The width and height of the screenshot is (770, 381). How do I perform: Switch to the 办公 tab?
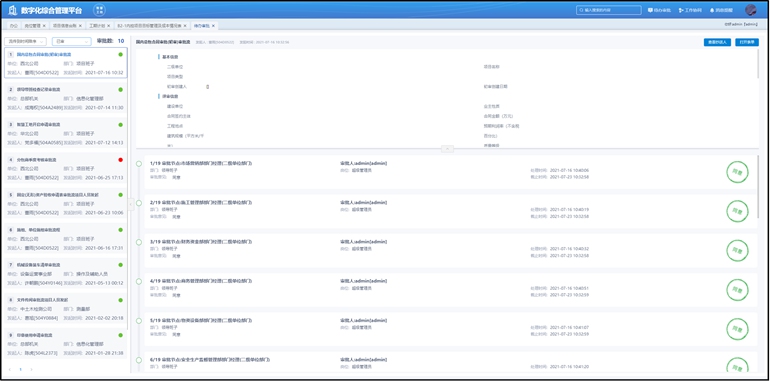13,26
